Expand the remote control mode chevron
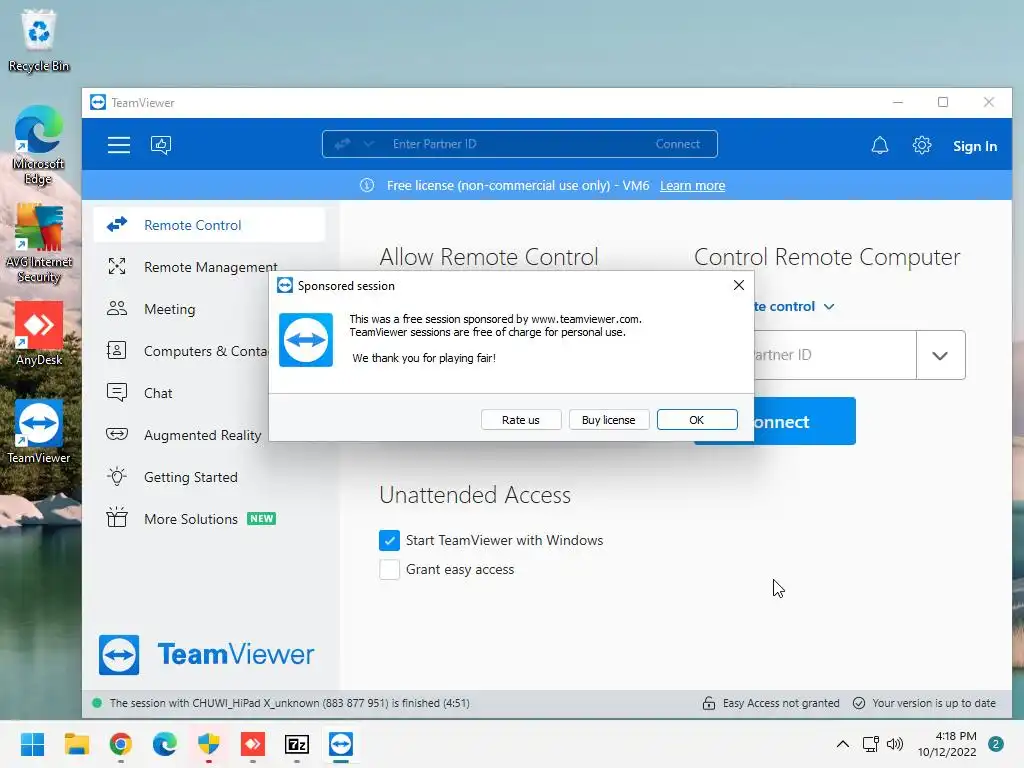 (x=829, y=306)
